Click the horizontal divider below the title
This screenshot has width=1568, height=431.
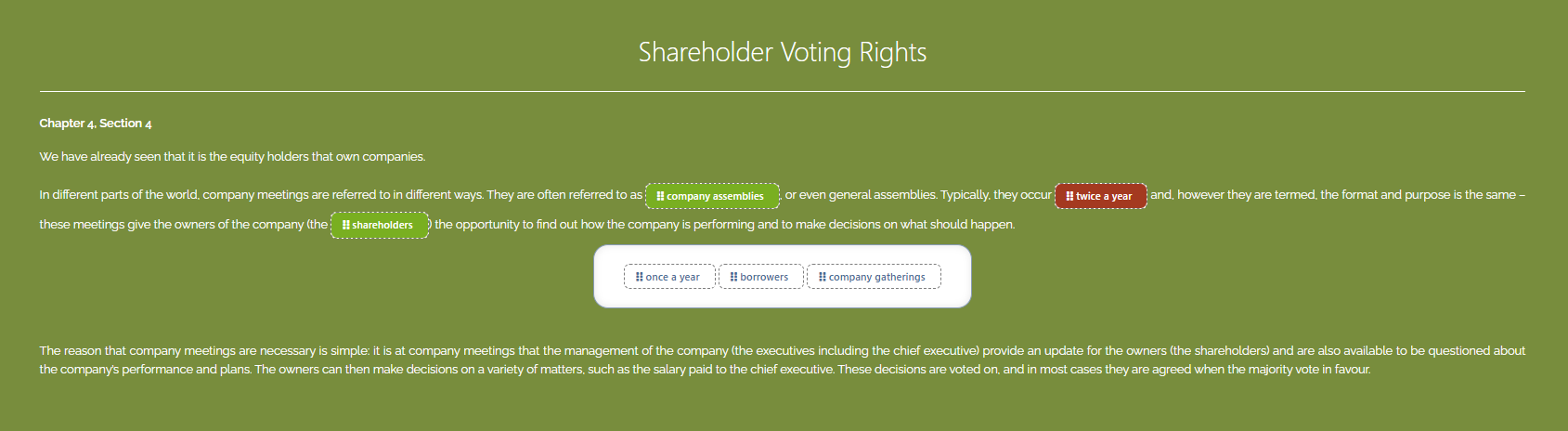click(x=783, y=92)
